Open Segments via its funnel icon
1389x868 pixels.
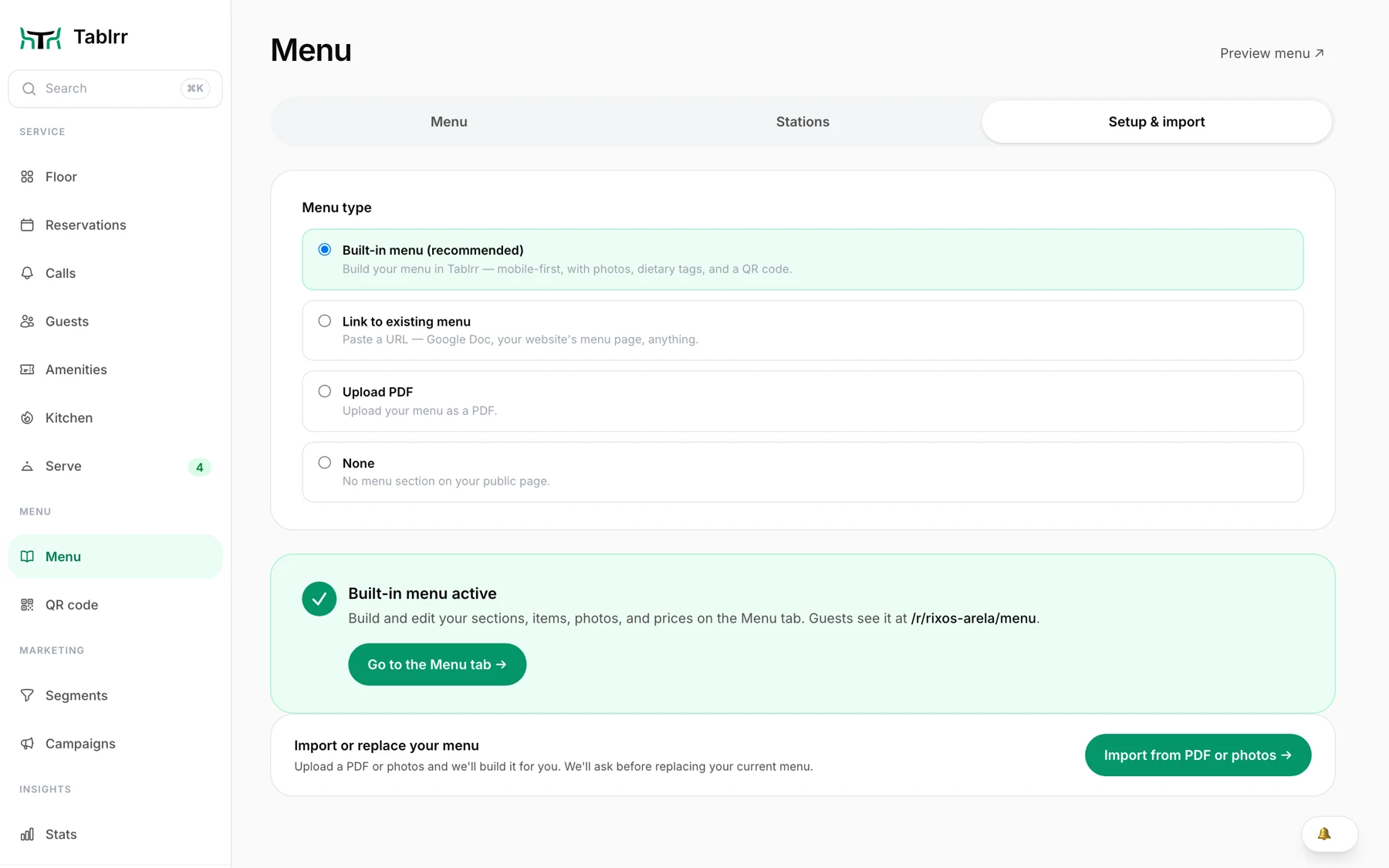pyautogui.click(x=27, y=695)
